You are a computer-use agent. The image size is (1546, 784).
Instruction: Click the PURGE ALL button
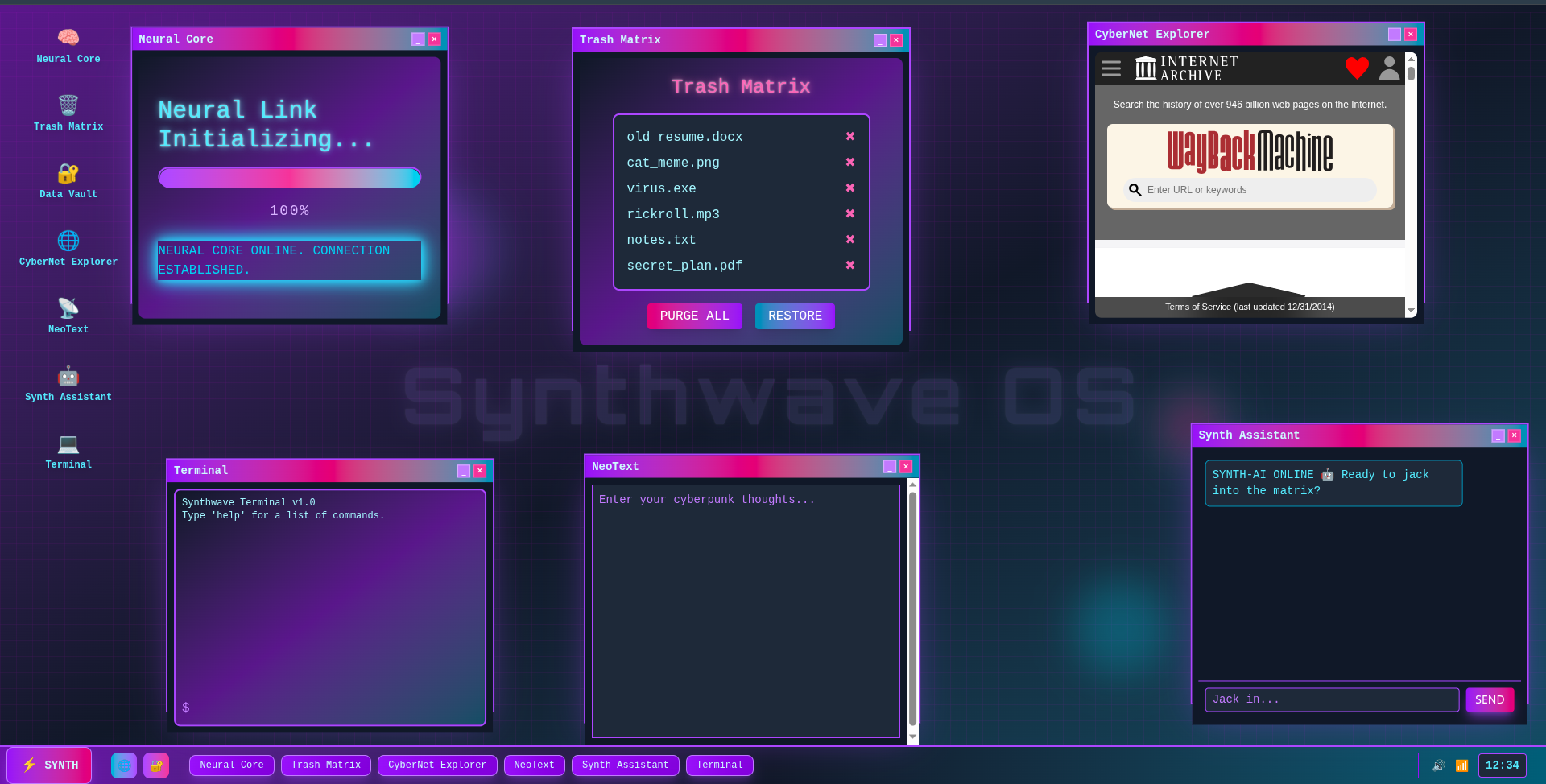click(694, 316)
